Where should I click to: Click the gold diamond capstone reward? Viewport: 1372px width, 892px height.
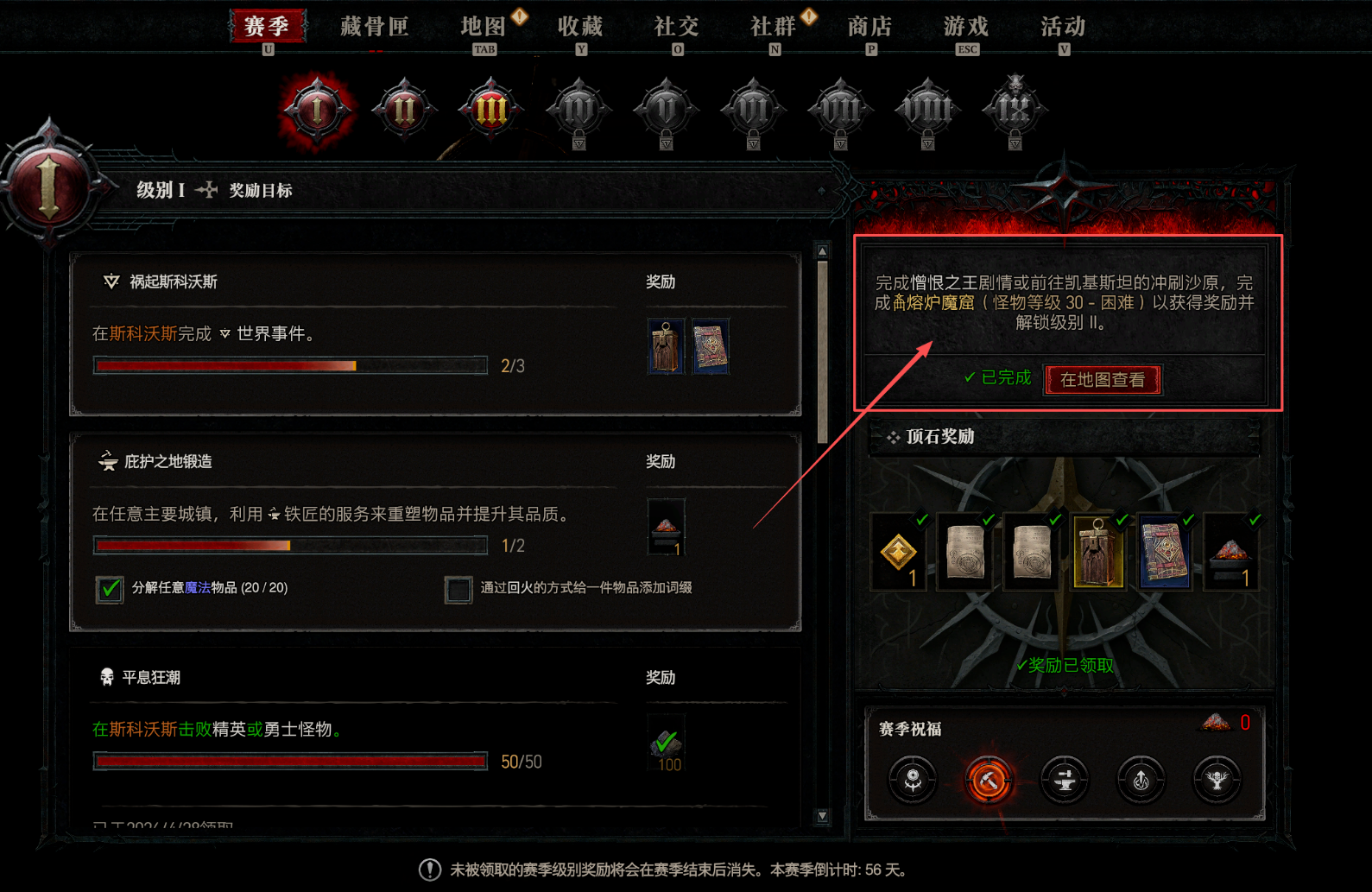[x=899, y=552]
